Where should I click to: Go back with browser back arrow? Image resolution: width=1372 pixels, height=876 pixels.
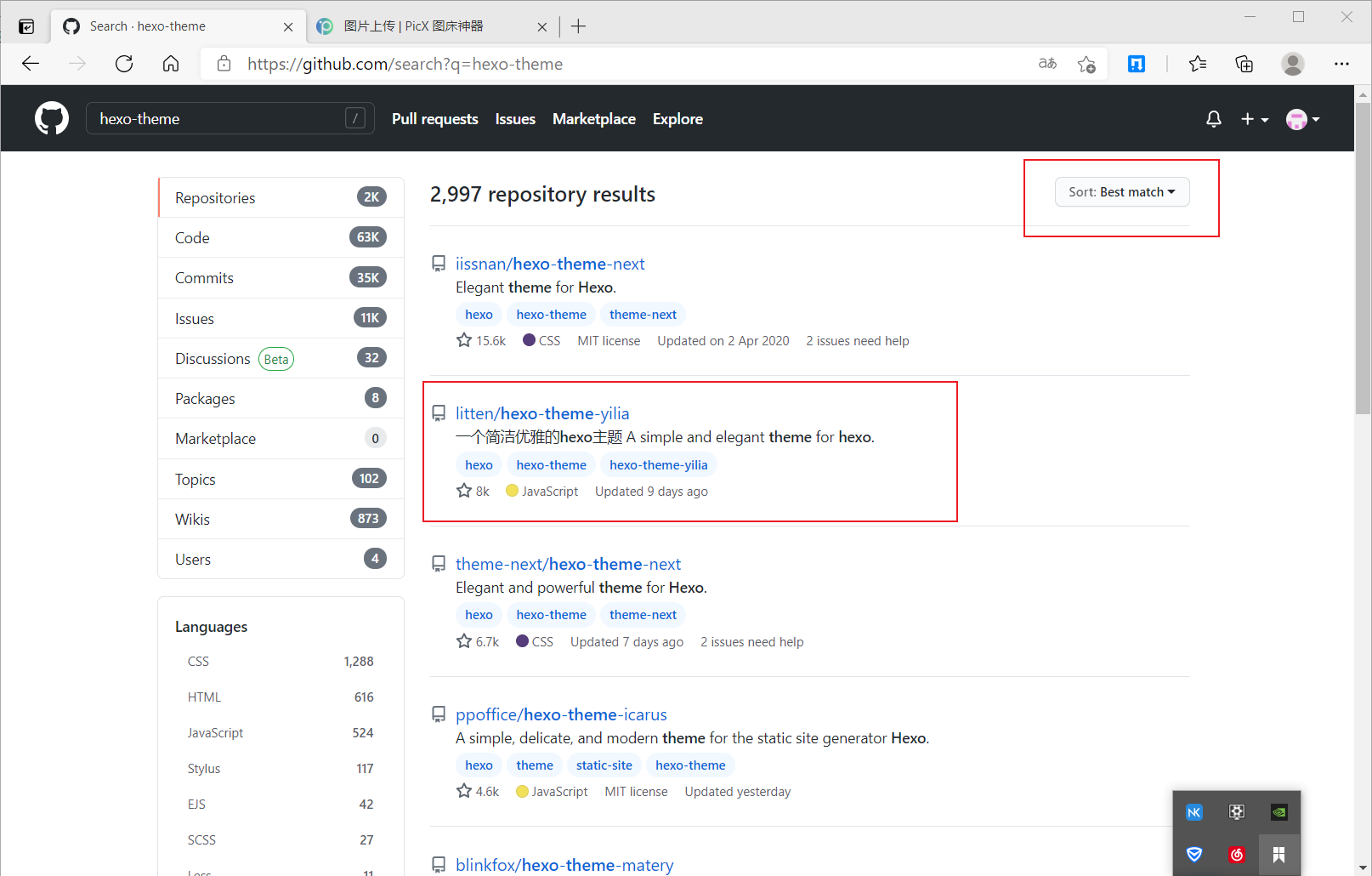click(x=31, y=64)
